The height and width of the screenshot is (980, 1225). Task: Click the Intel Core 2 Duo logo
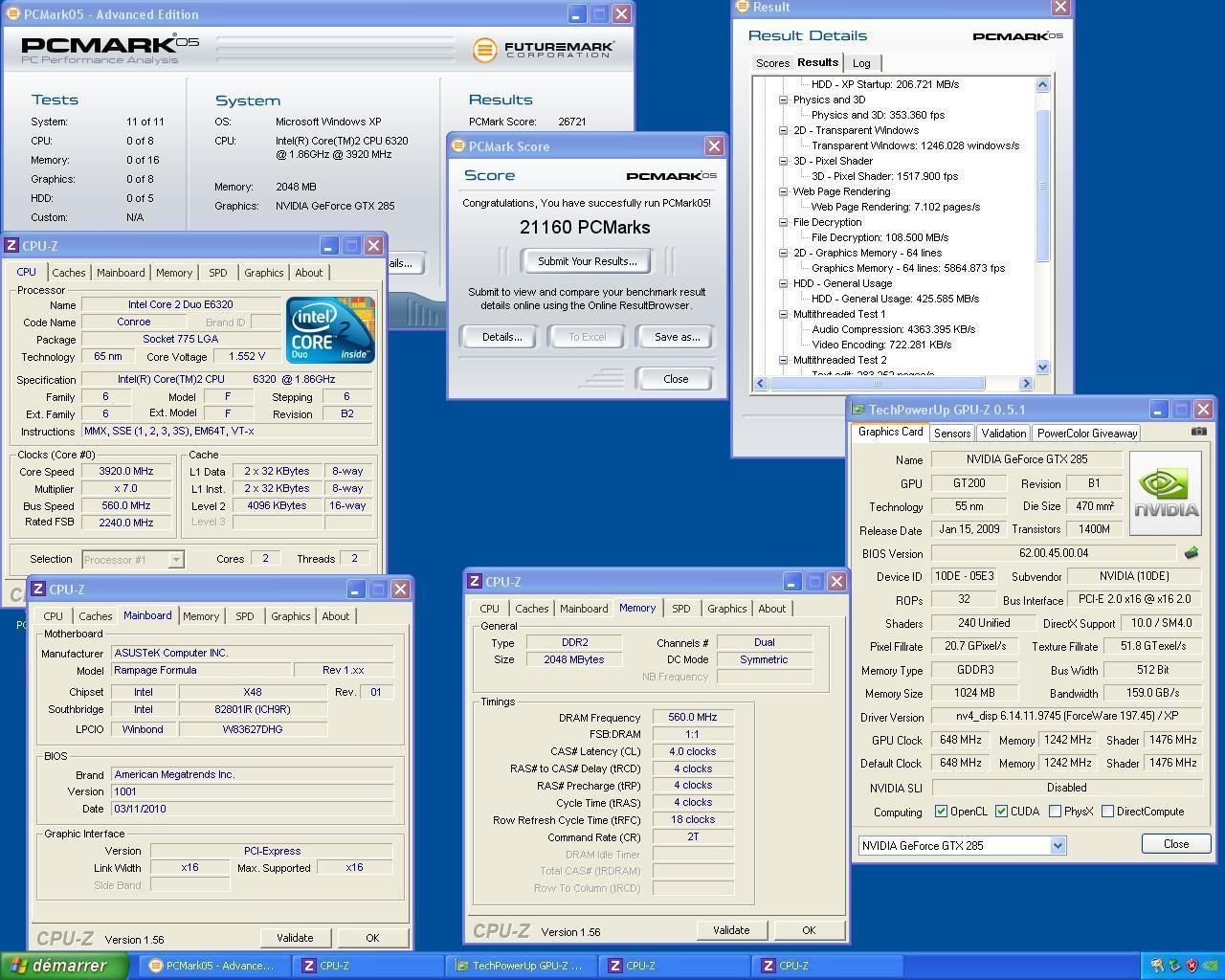point(330,330)
